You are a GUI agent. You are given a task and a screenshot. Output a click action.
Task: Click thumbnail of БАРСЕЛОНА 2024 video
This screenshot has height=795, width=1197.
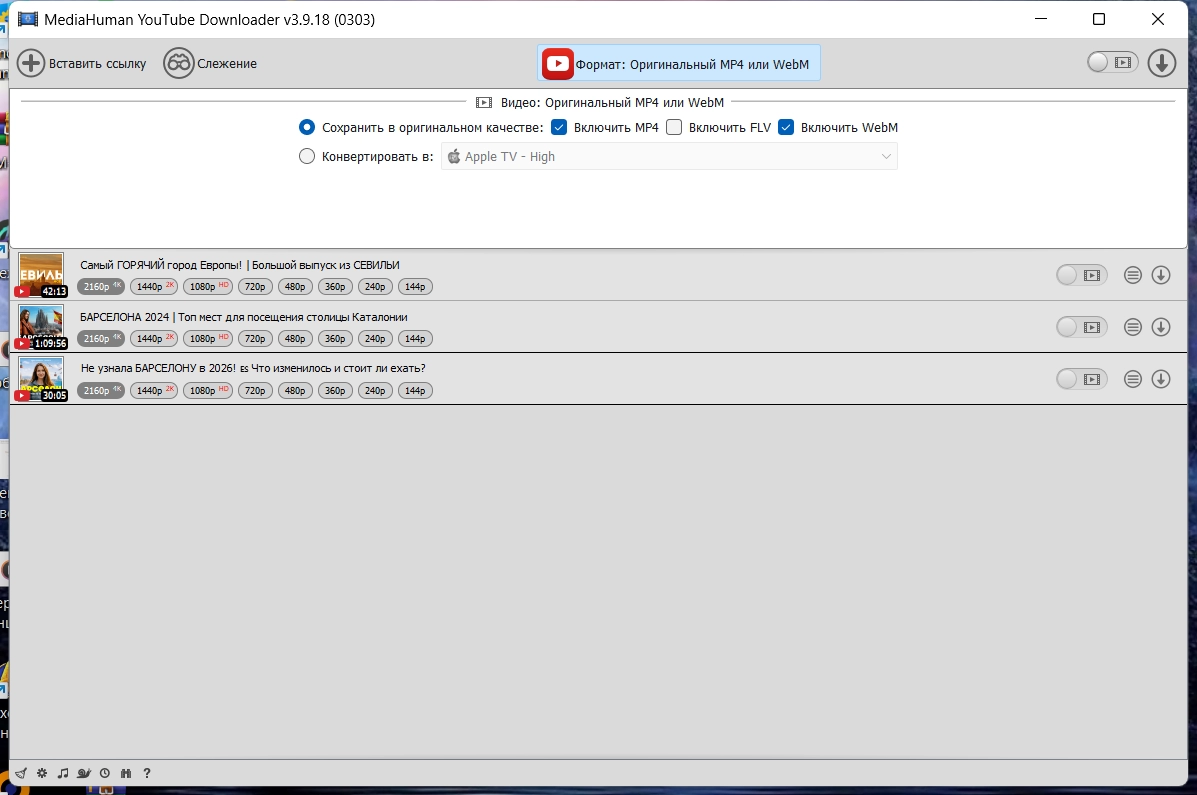[x=41, y=327]
